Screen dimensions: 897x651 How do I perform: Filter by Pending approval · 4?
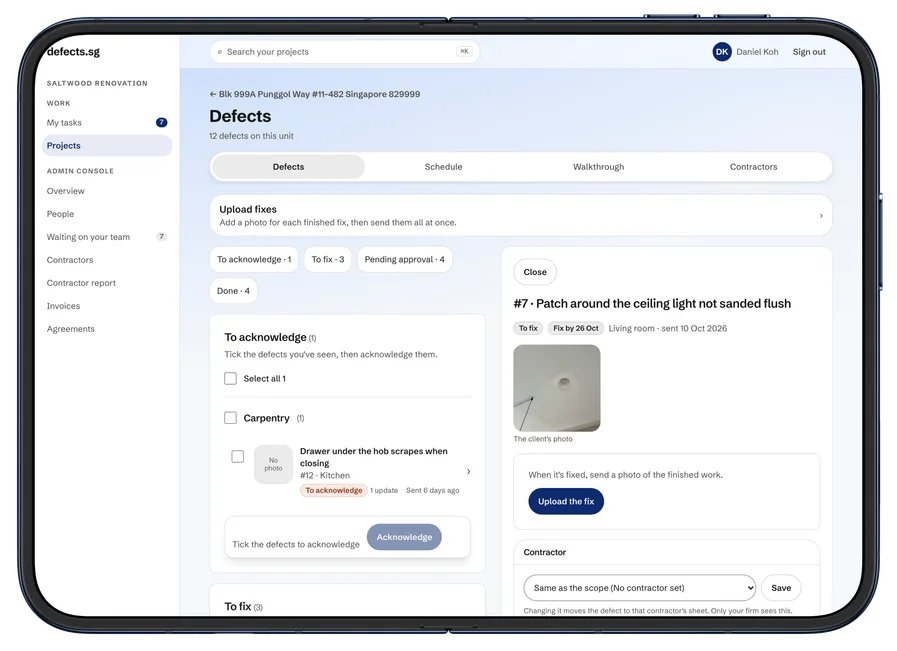tap(404, 259)
